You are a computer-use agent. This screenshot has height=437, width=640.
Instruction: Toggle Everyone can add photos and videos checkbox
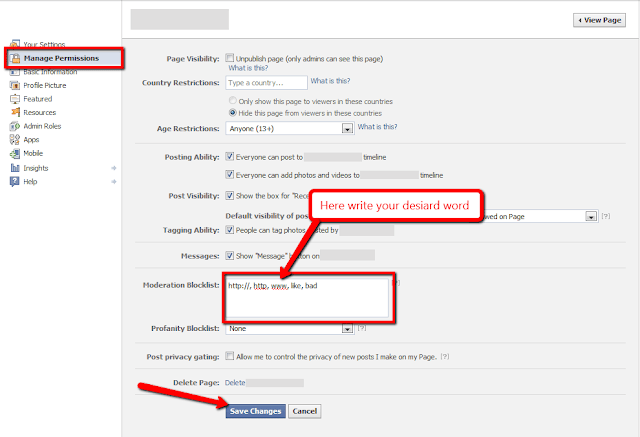click(230, 174)
